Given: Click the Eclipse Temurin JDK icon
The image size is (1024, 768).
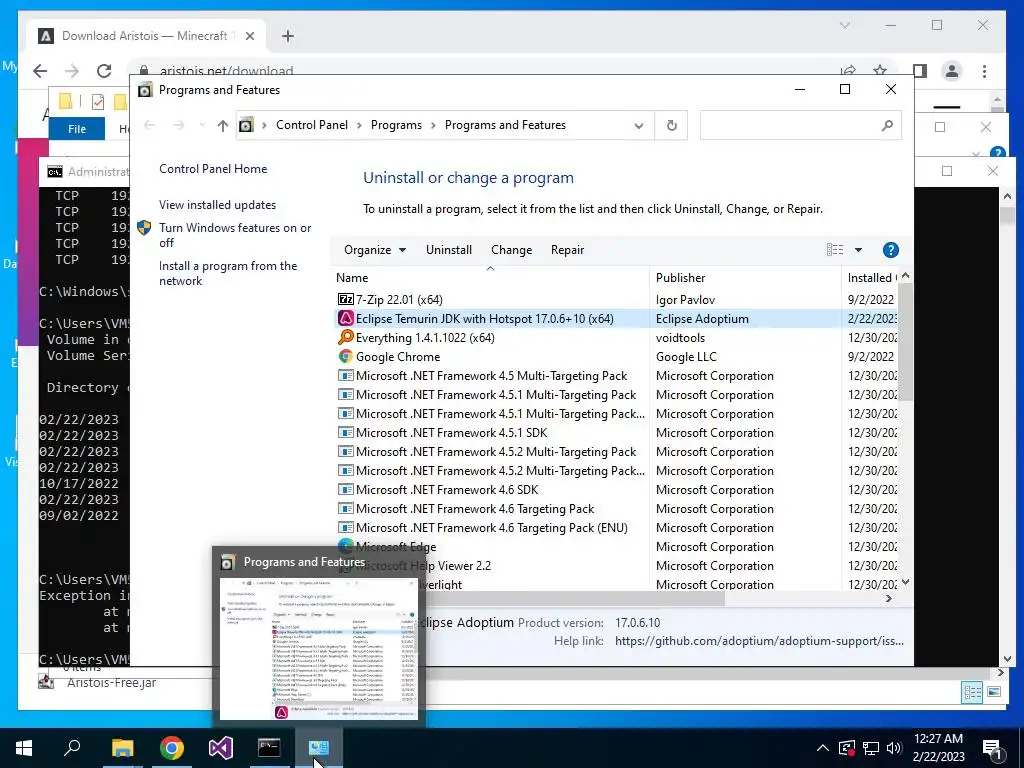Looking at the screenshot, I should (x=345, y=319).
